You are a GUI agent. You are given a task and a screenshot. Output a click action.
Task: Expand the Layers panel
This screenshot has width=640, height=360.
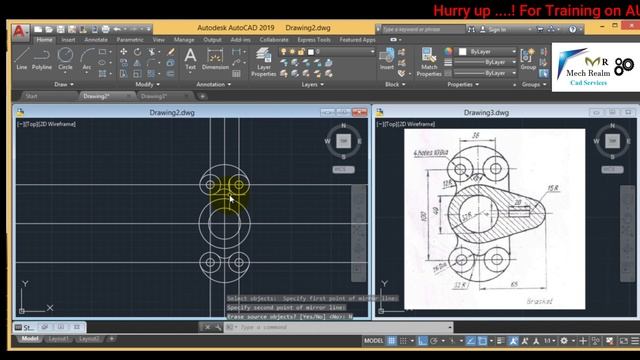tap(313, 84)
